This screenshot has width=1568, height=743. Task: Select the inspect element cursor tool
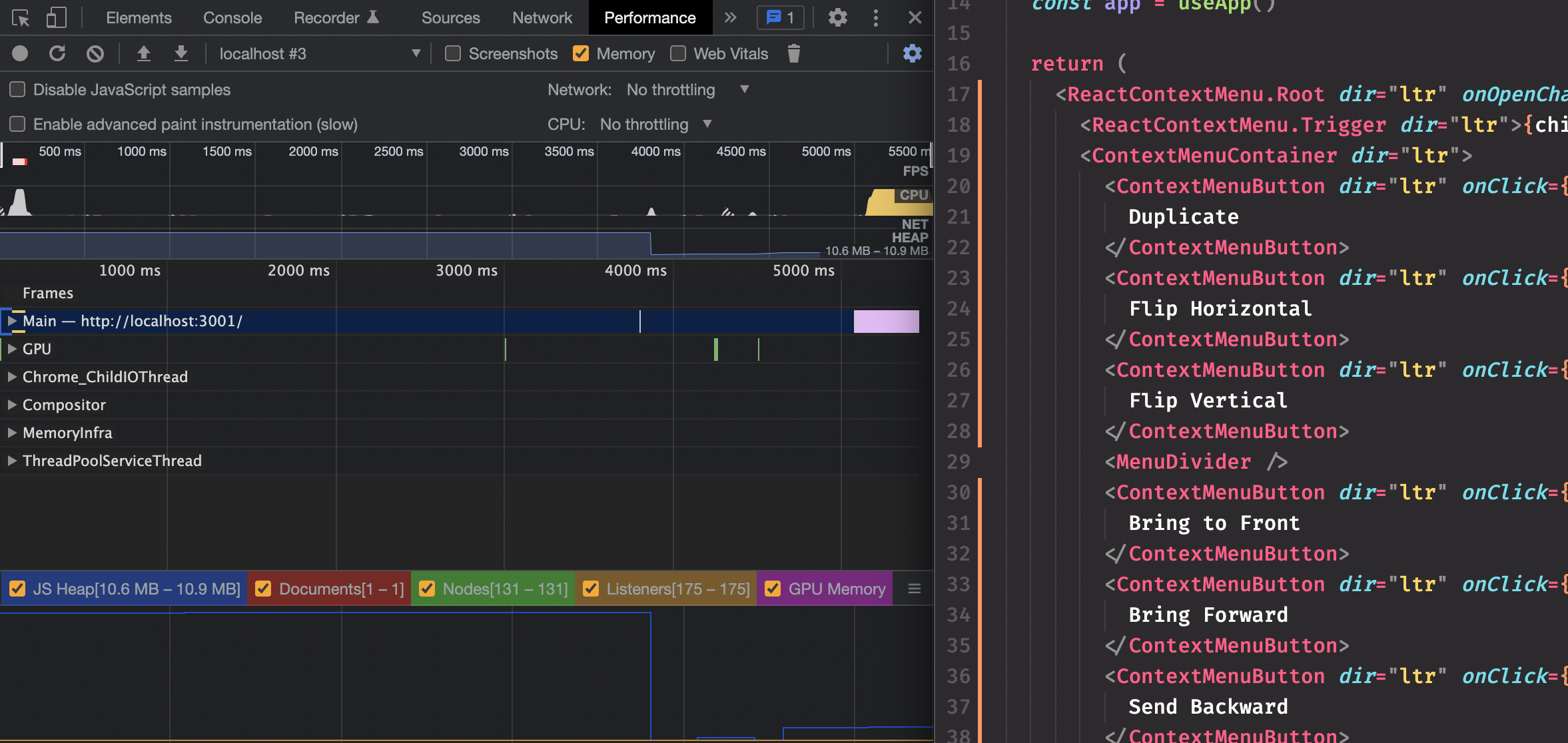[x=21, y=17]
